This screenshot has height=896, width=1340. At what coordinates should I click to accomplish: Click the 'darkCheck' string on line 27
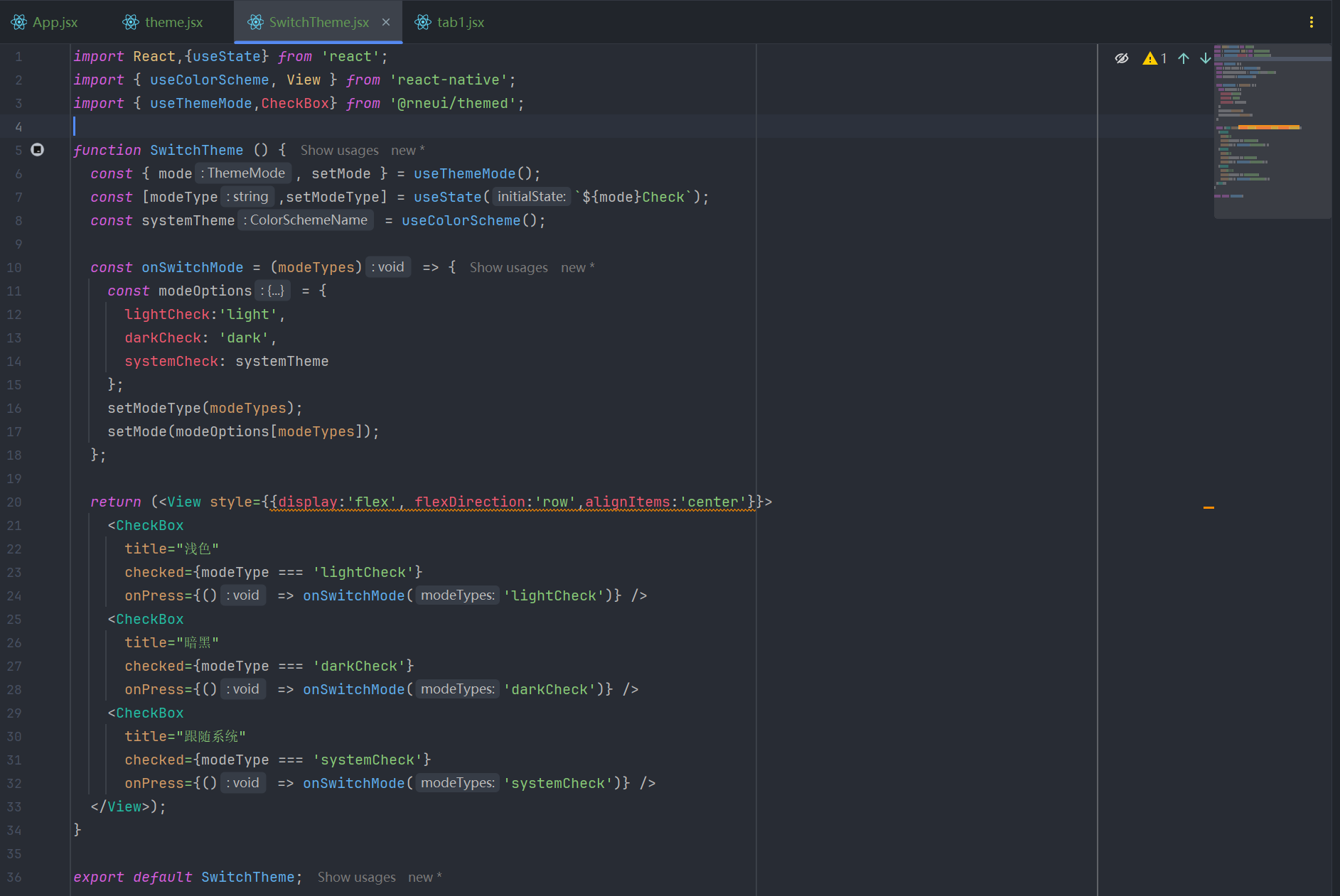point(359,666)
